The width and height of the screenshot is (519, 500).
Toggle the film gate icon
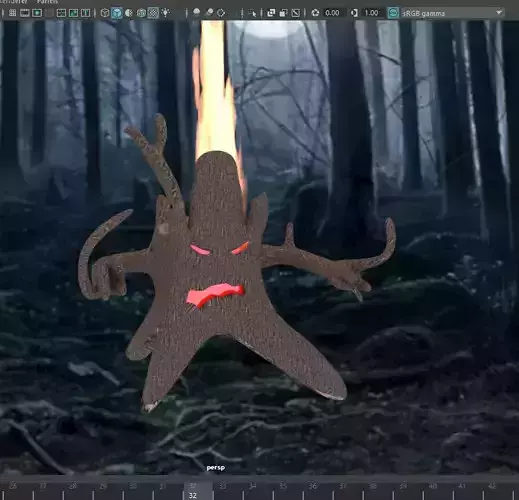point(25,13)
